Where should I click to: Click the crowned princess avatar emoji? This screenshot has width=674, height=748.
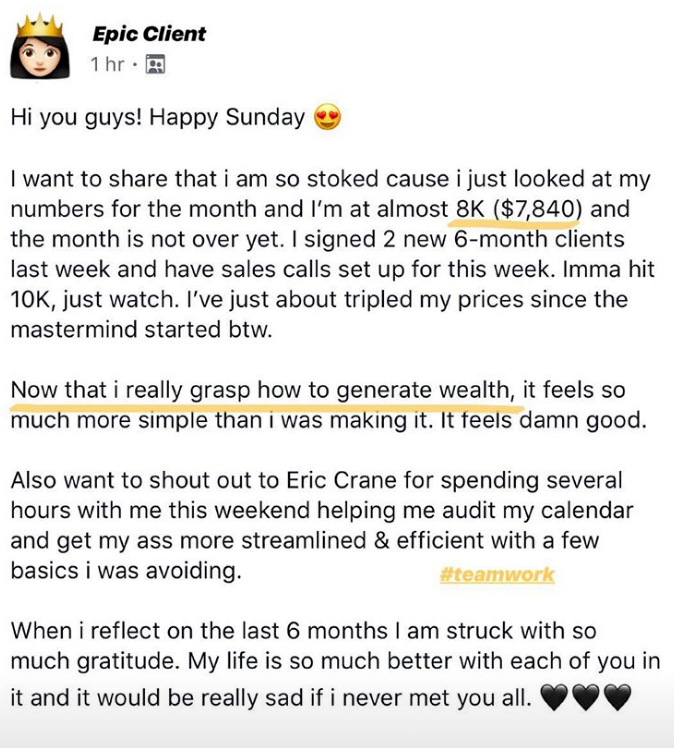(x=40, y=47)
